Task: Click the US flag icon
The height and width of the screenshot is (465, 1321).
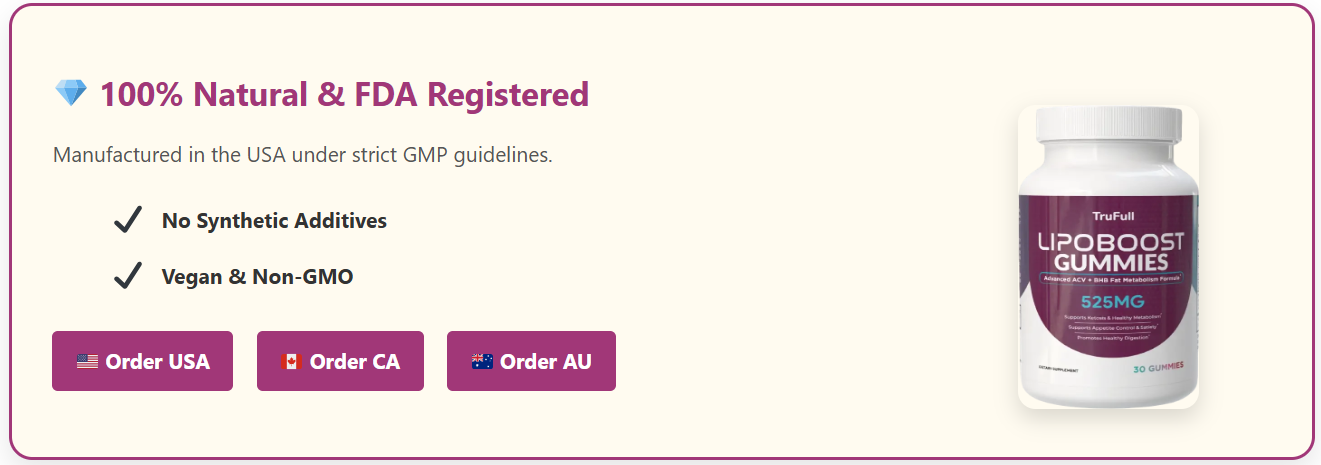Action: click(87, 361)
